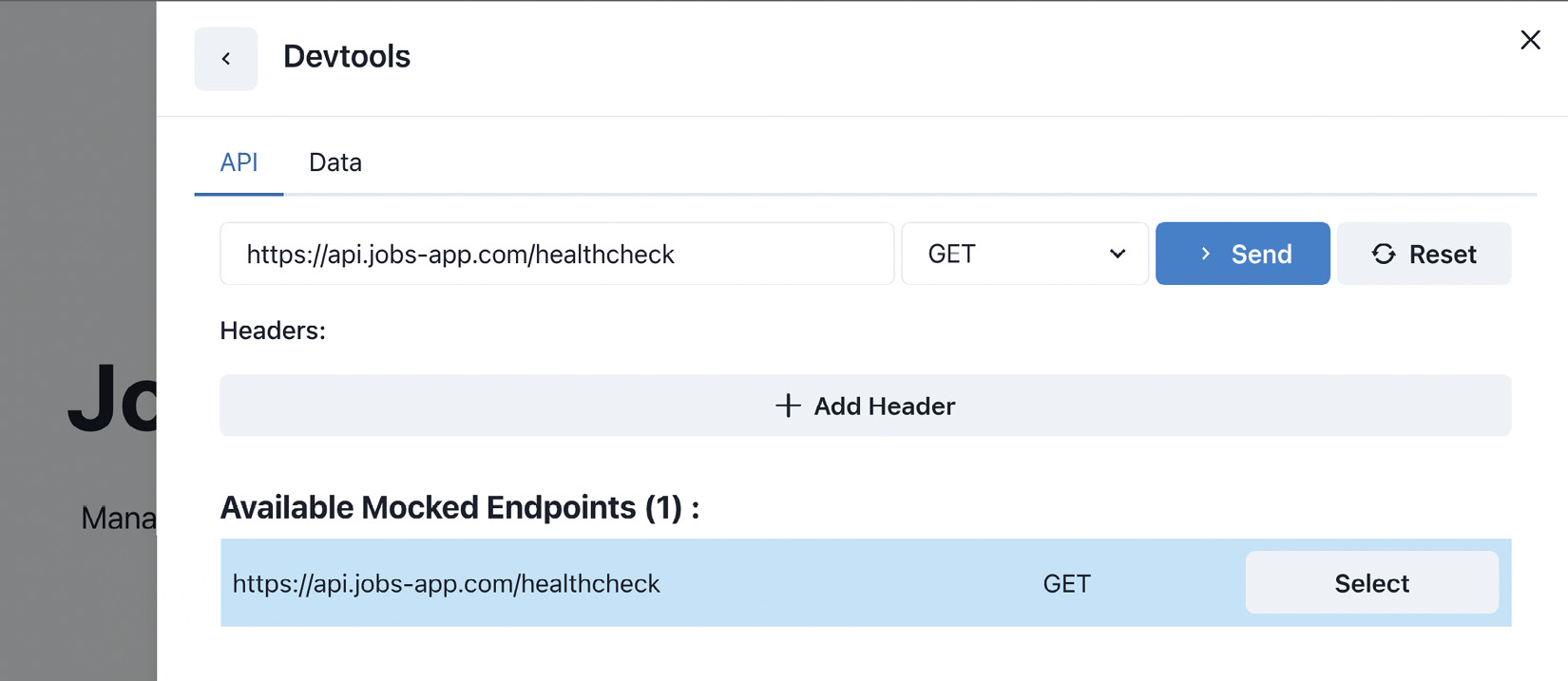Click the GET label on the mocked endpoint row

click(1066, 583)
